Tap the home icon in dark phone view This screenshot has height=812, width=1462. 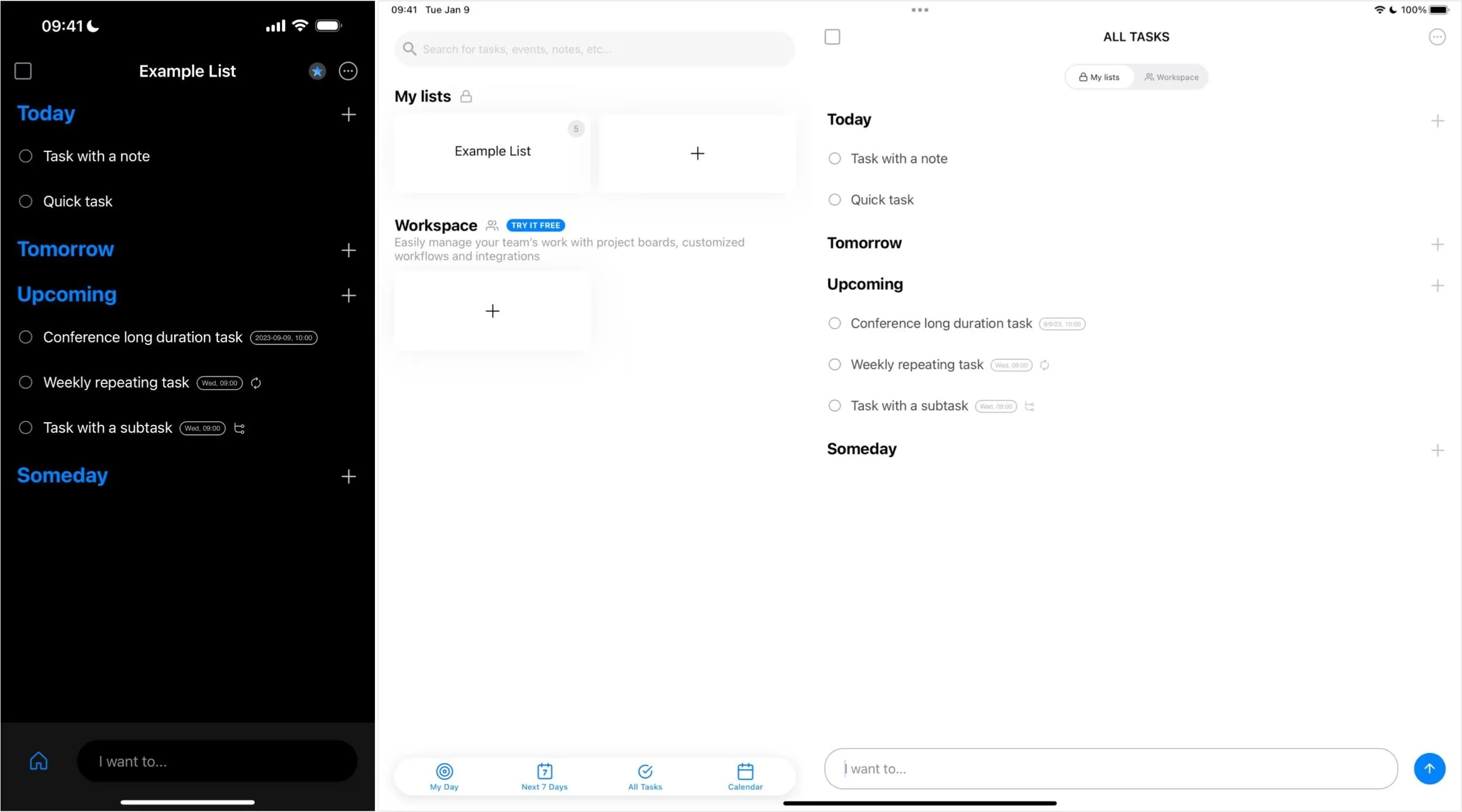[x=39, y=761]
